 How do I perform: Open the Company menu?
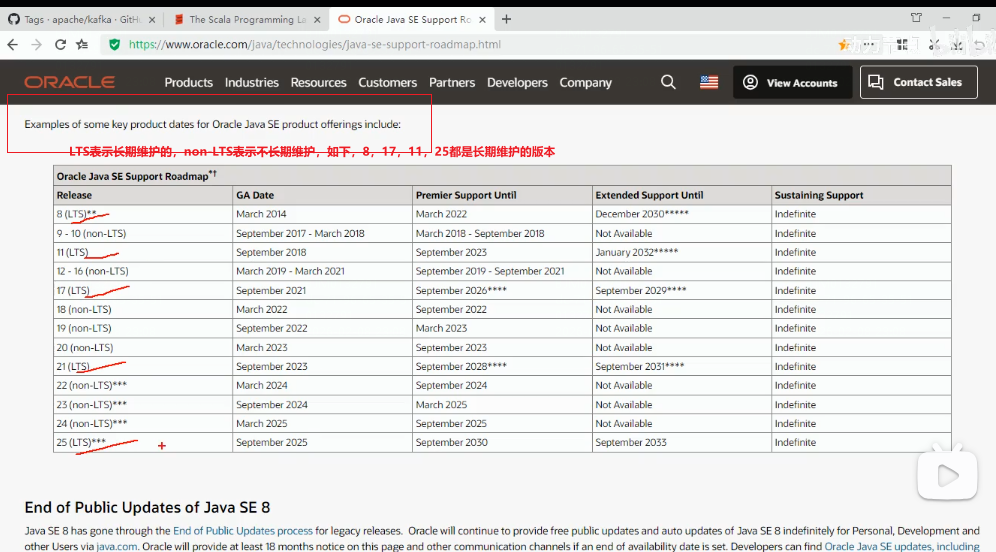coord(585,83)
